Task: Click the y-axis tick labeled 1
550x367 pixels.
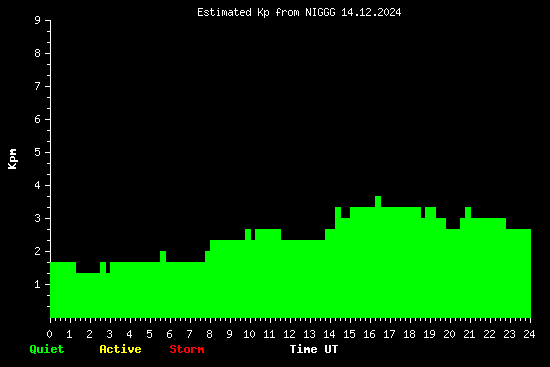Action: [x=38, y=284]
